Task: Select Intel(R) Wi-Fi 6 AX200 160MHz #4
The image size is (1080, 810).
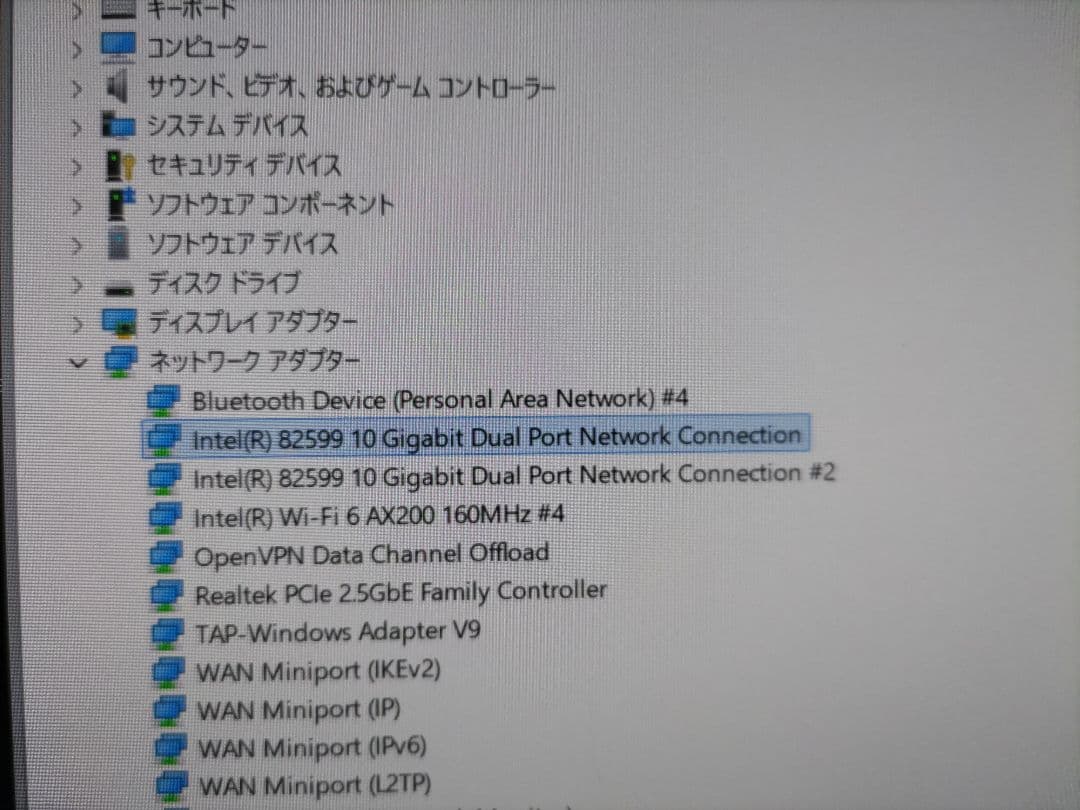Action: (379, 516)
